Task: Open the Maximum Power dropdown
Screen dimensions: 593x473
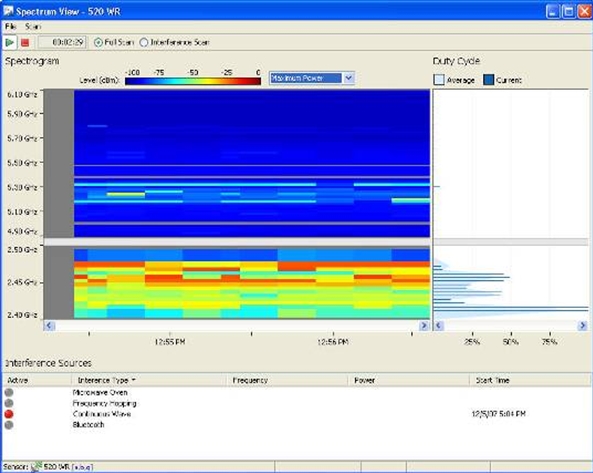Action: (349, 78)
